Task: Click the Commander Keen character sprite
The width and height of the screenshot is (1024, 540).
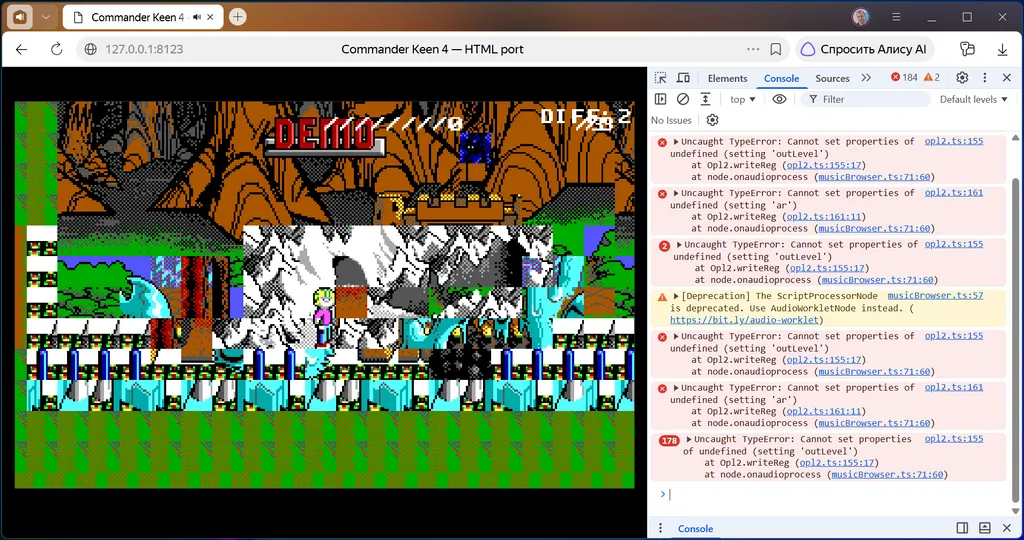Action: click(323, 317)
